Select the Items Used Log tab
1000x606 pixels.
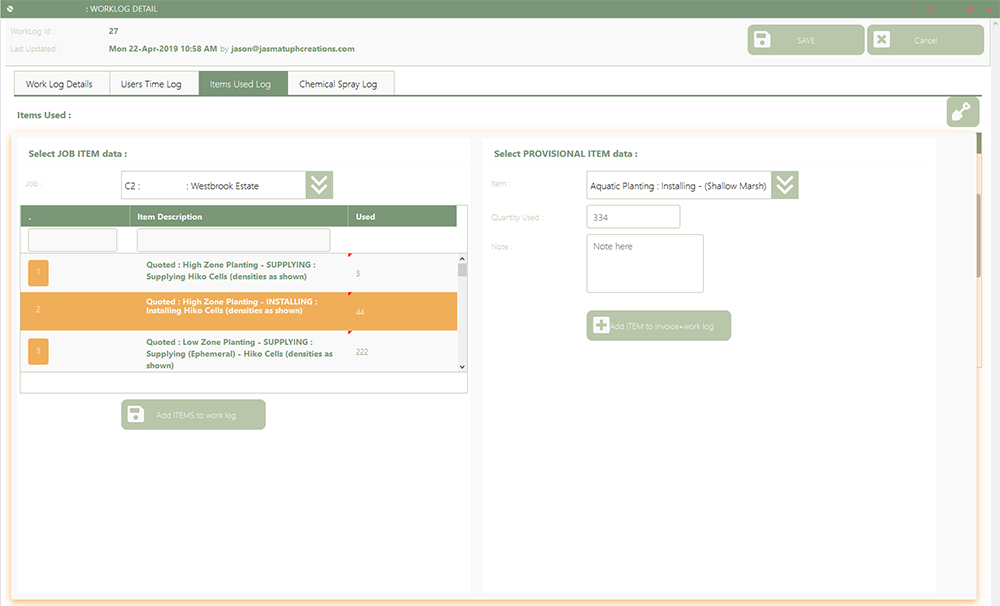point(244,84)
